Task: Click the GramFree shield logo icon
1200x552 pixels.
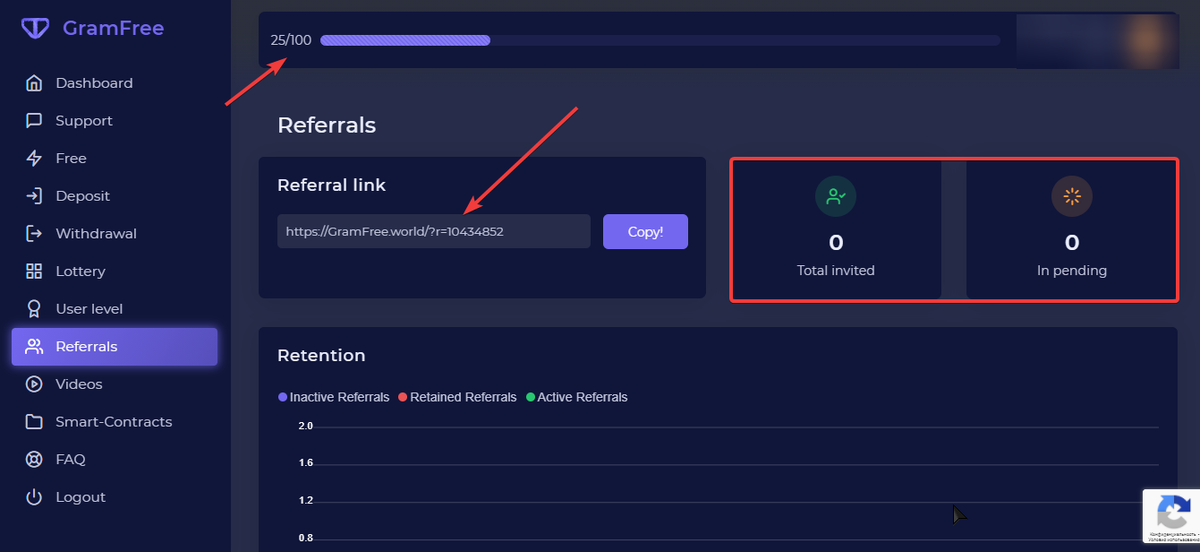Action: click(x=35, y=29)
